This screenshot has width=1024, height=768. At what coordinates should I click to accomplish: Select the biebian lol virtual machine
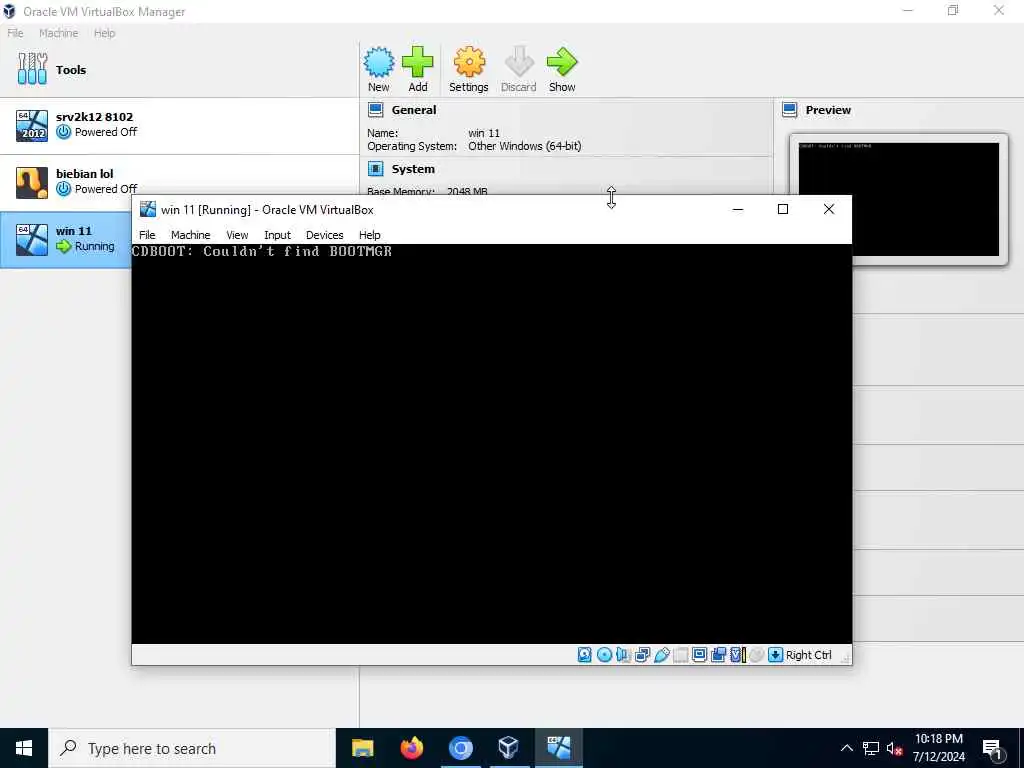click(x=180, y=183)
